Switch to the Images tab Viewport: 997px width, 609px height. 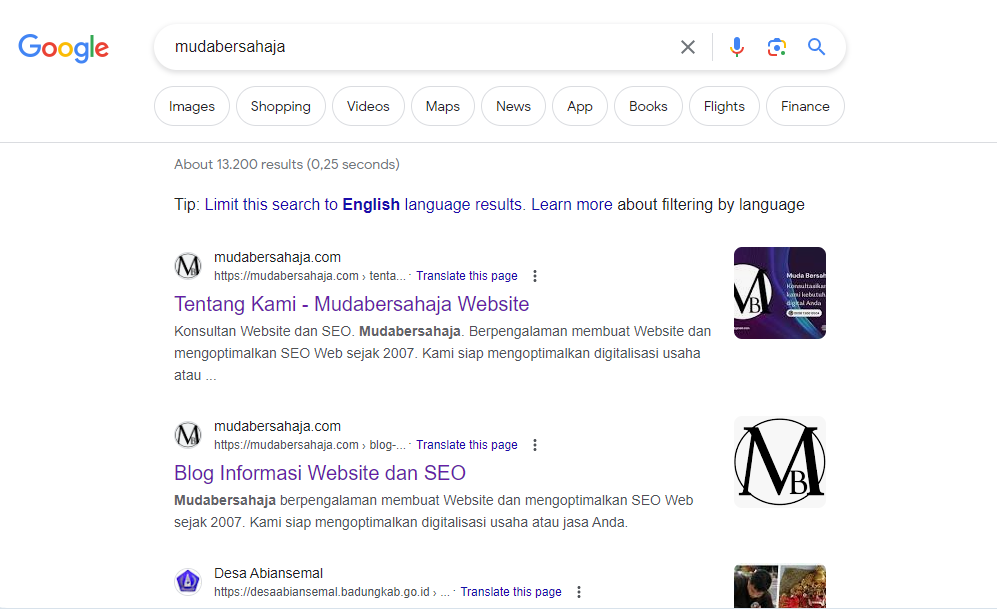point(191,106)
